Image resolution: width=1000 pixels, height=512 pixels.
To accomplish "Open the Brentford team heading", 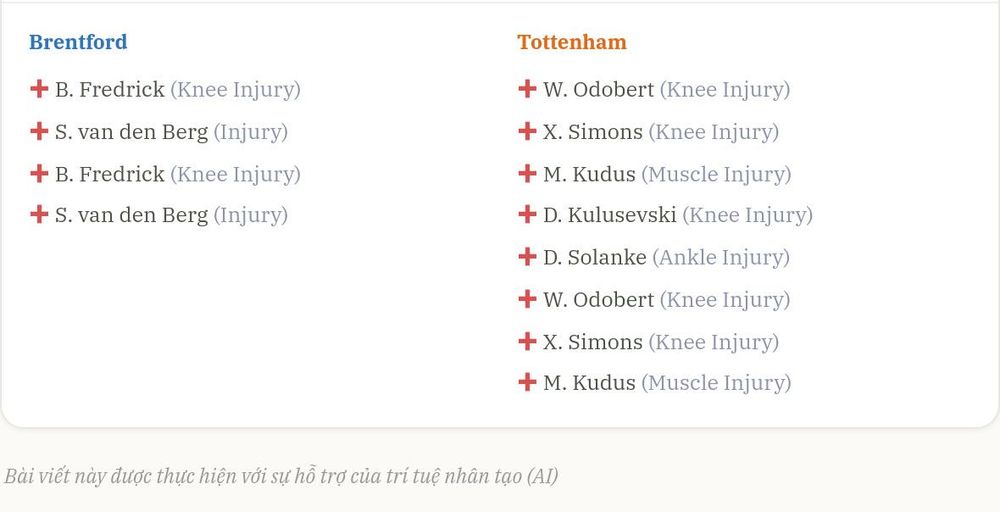I will tap(78, 42).
